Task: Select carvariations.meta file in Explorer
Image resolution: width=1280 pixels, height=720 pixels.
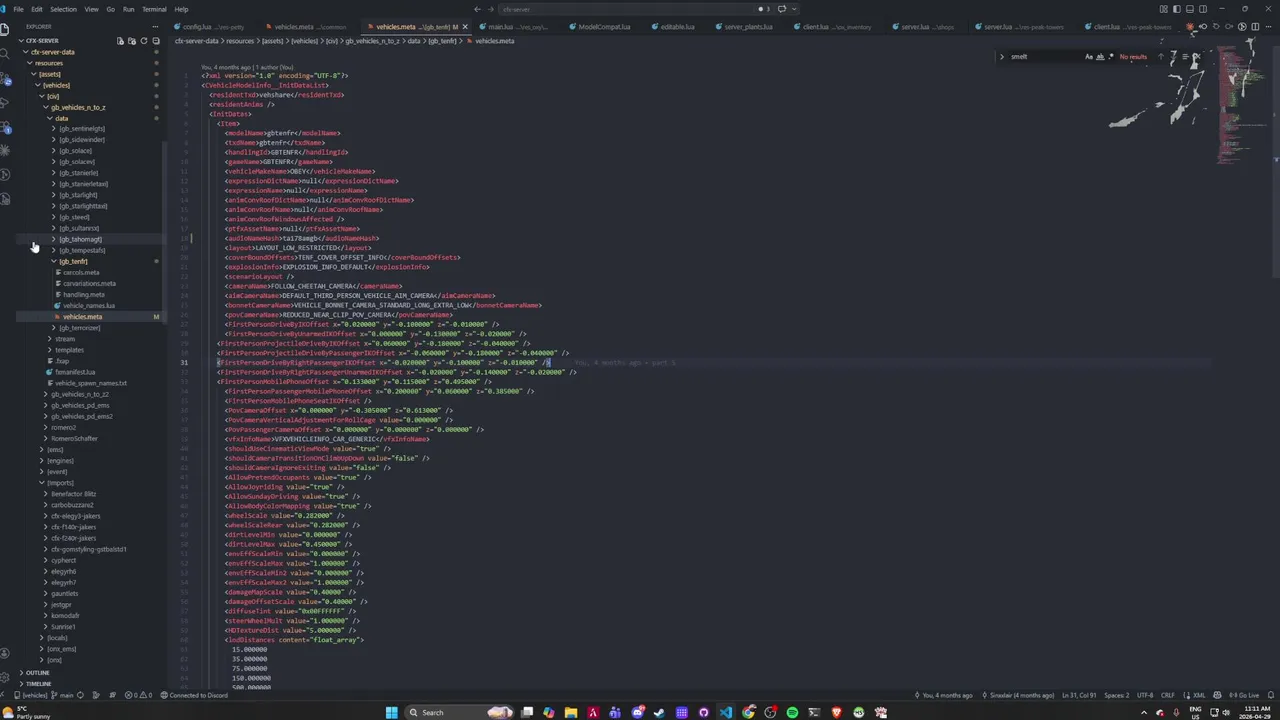Action: point(89,284)
